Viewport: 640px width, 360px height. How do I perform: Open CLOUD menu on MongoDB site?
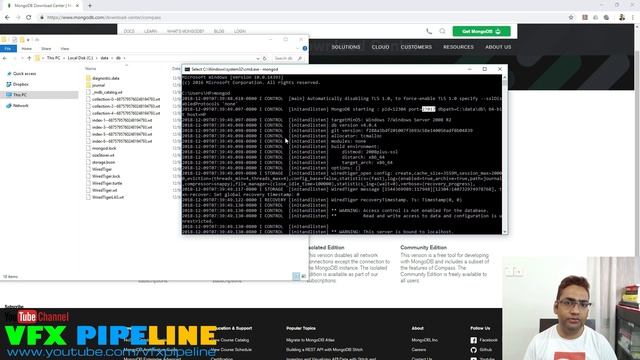380,47
